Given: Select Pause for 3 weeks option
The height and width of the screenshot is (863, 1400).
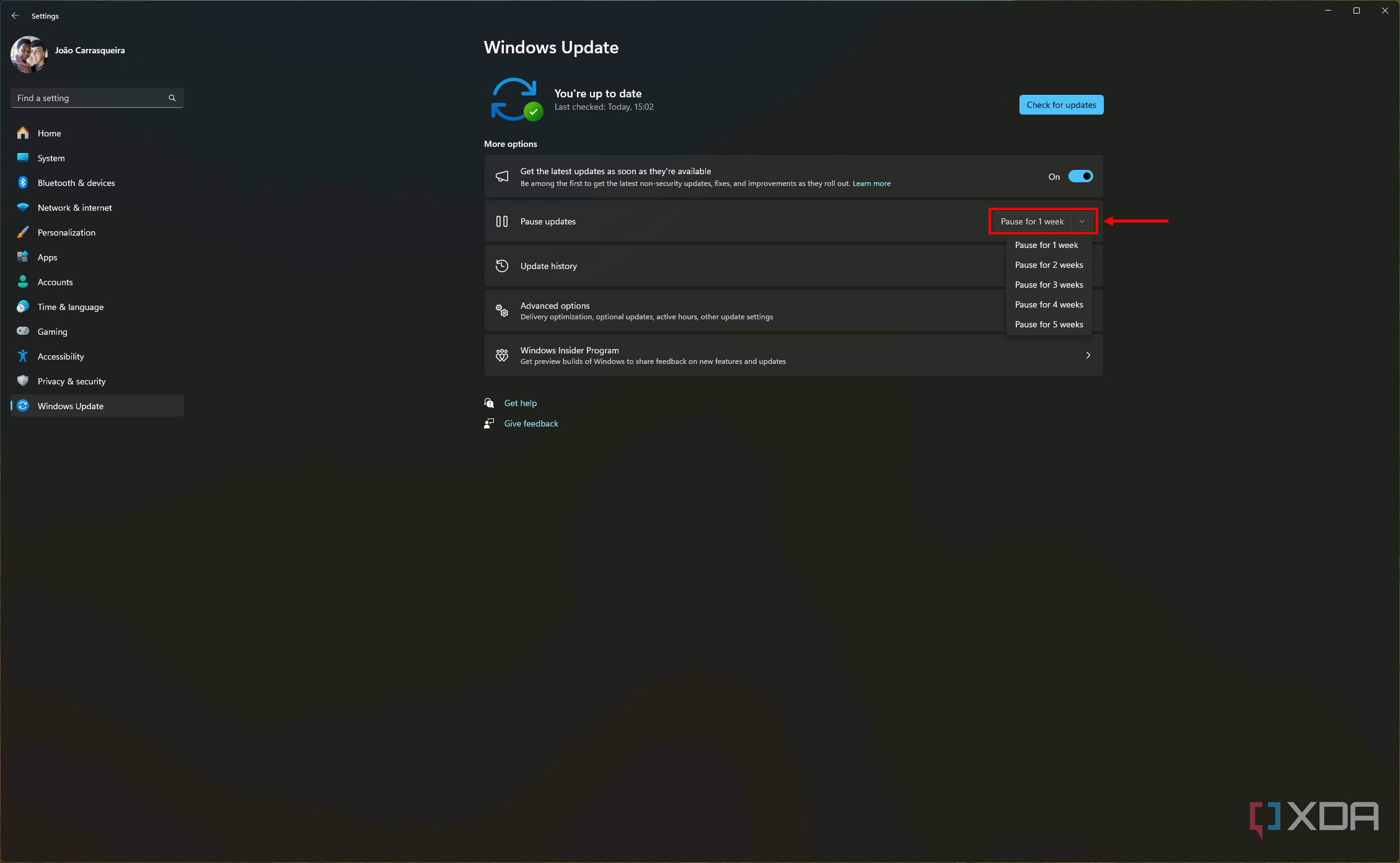Looking at the screenshot, I should coord(1049,285).
